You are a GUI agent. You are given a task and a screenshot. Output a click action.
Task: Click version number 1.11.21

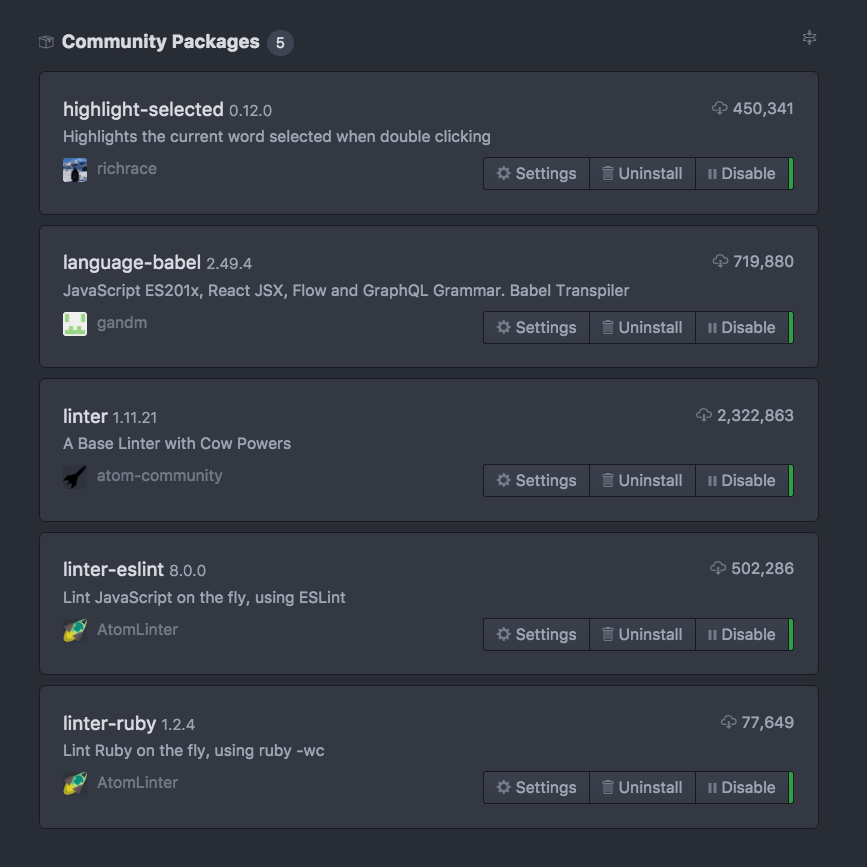click(x=135, y=417)
